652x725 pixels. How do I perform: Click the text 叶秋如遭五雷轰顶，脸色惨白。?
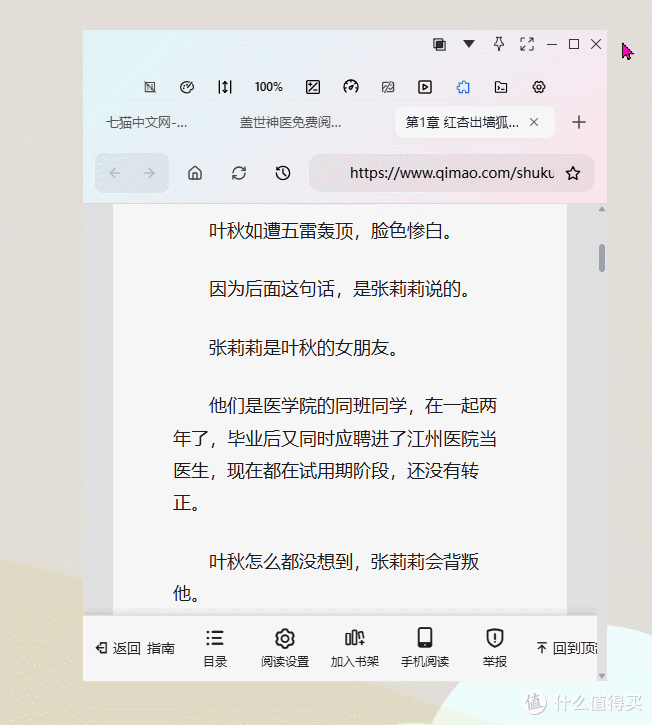pyautogui.click(x=331, y=231)
